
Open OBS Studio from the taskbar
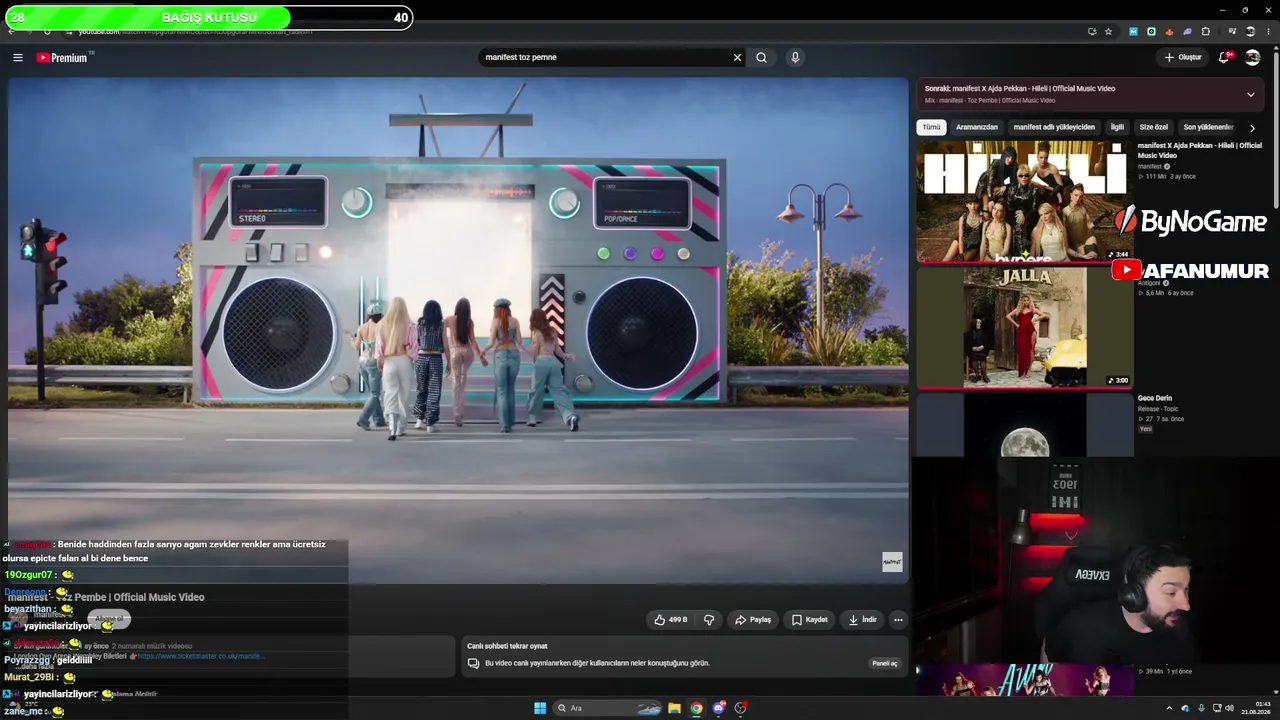click(x=740, y=708)
